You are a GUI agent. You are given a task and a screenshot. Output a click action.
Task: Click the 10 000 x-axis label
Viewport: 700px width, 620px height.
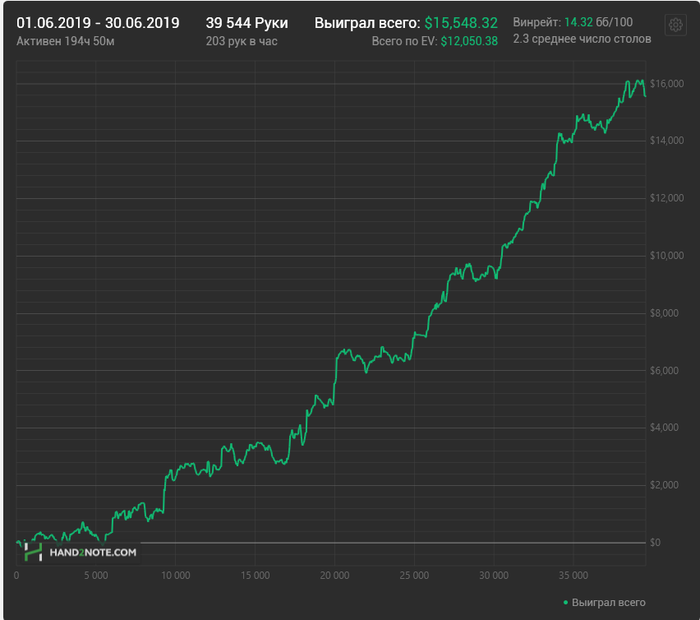175,575
